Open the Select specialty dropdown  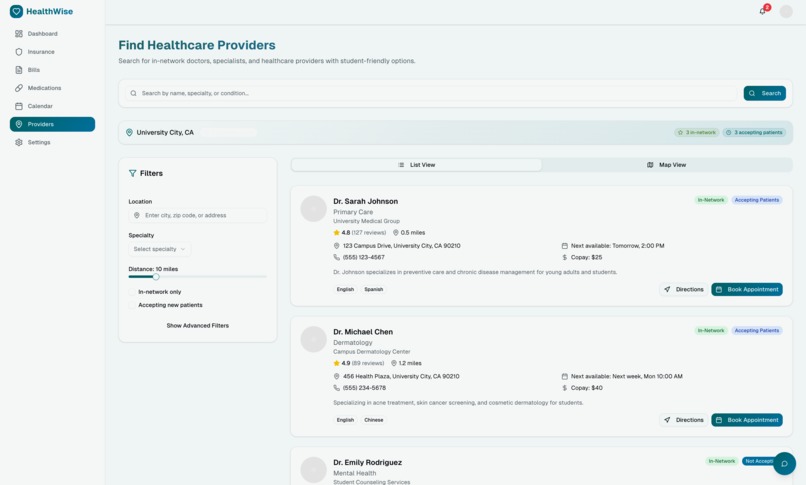tap(159, 249)
